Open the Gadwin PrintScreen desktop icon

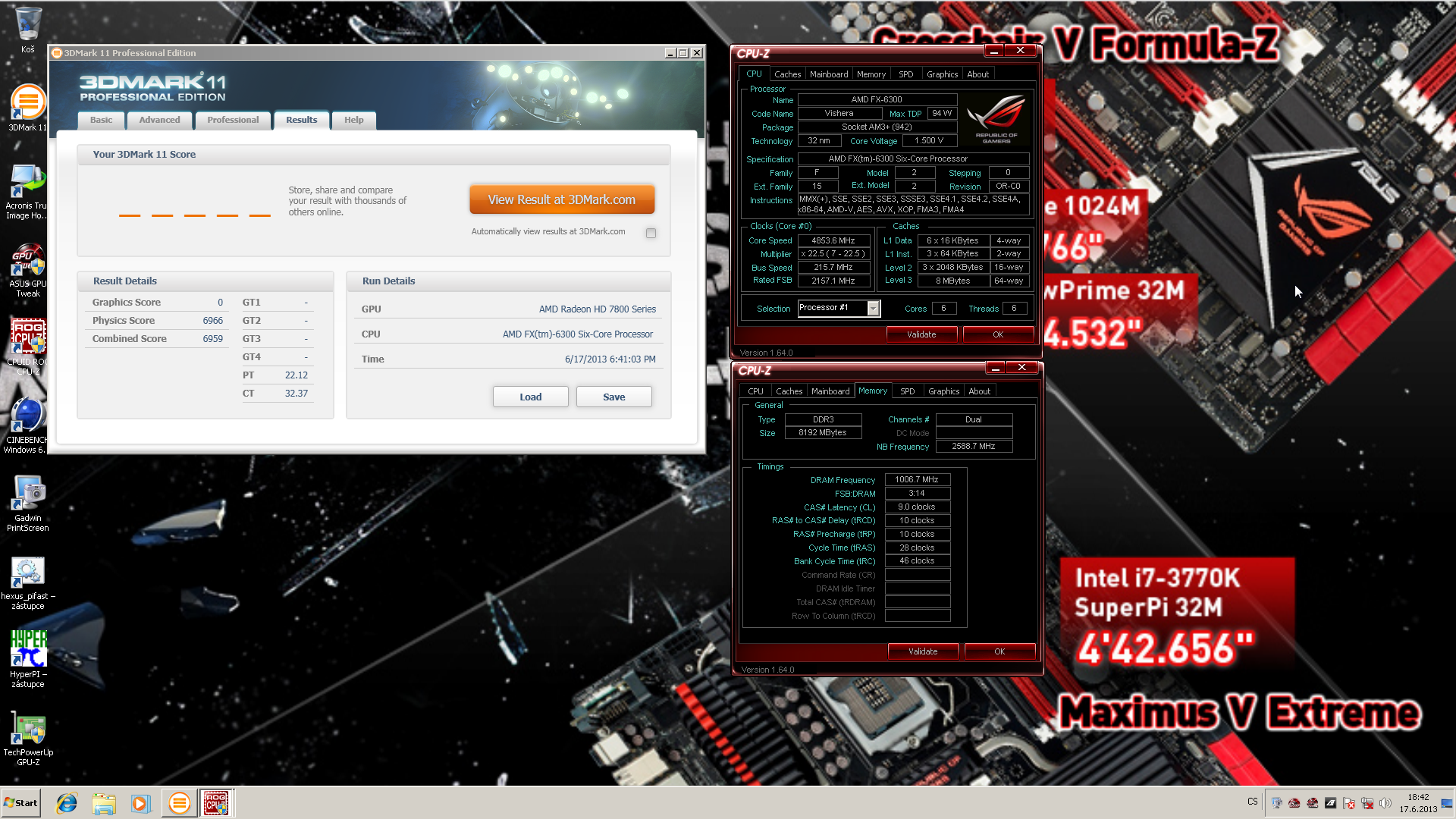(28, 503)
